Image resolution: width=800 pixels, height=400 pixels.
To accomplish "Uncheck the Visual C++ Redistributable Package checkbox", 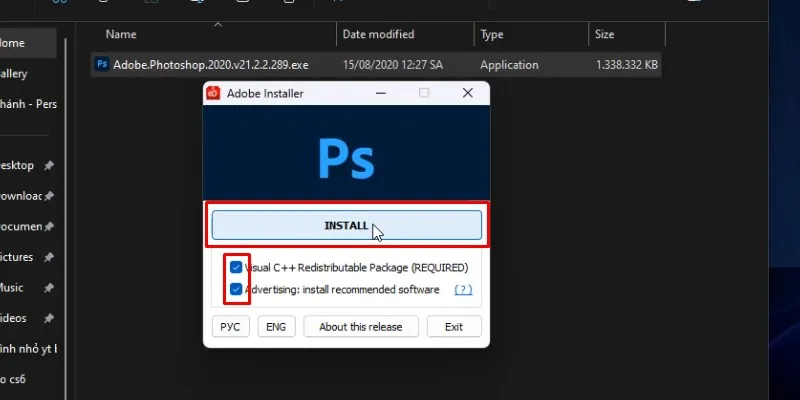I will [x=236, y=268].
